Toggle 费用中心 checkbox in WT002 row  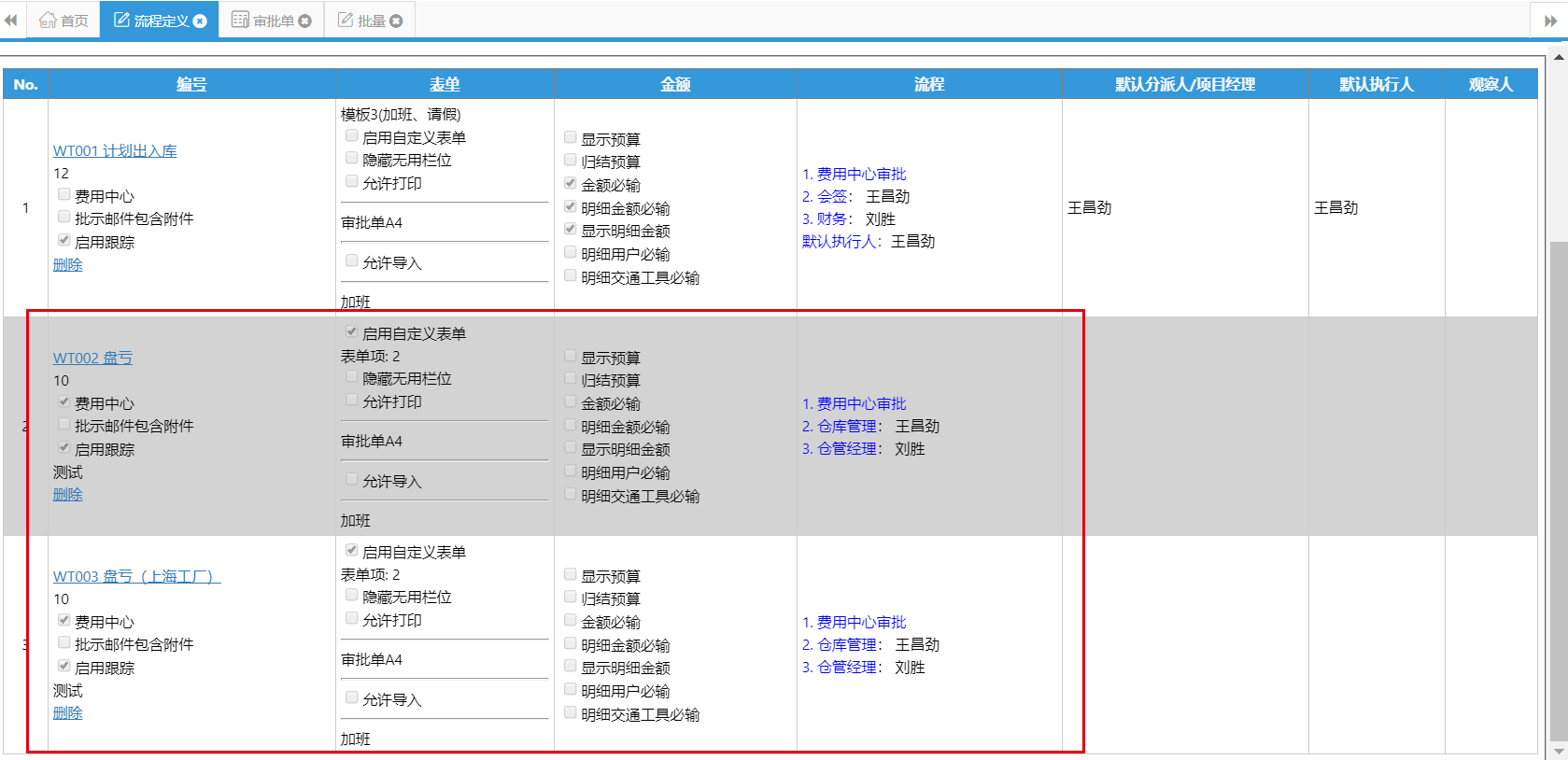[x=64, y=401]
